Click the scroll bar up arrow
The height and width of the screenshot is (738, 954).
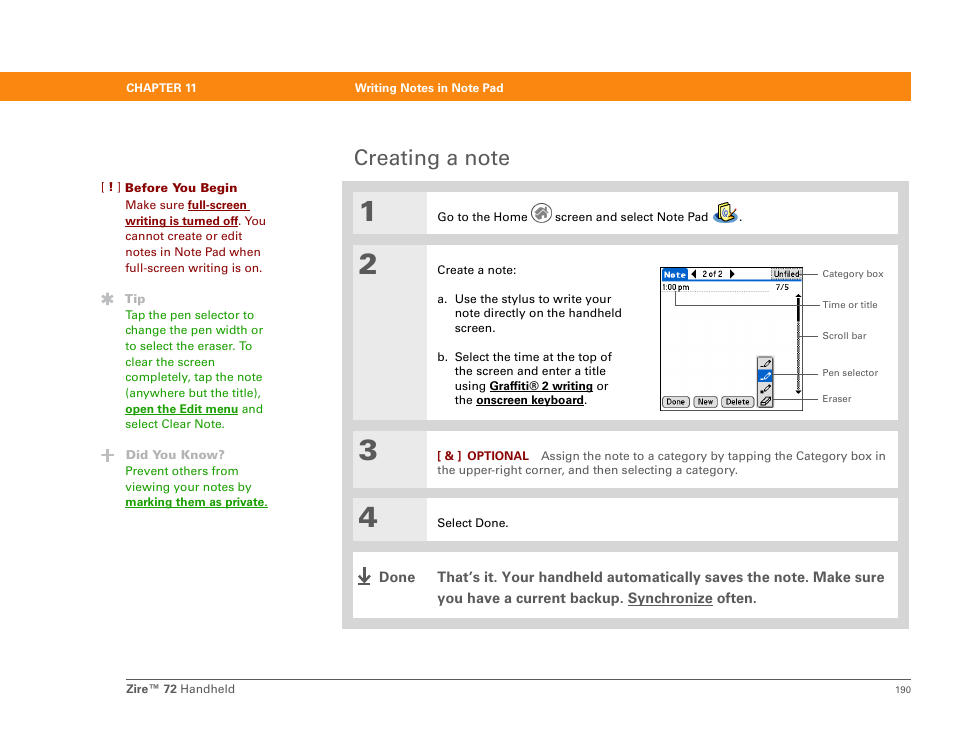click(x=798, y=296)
